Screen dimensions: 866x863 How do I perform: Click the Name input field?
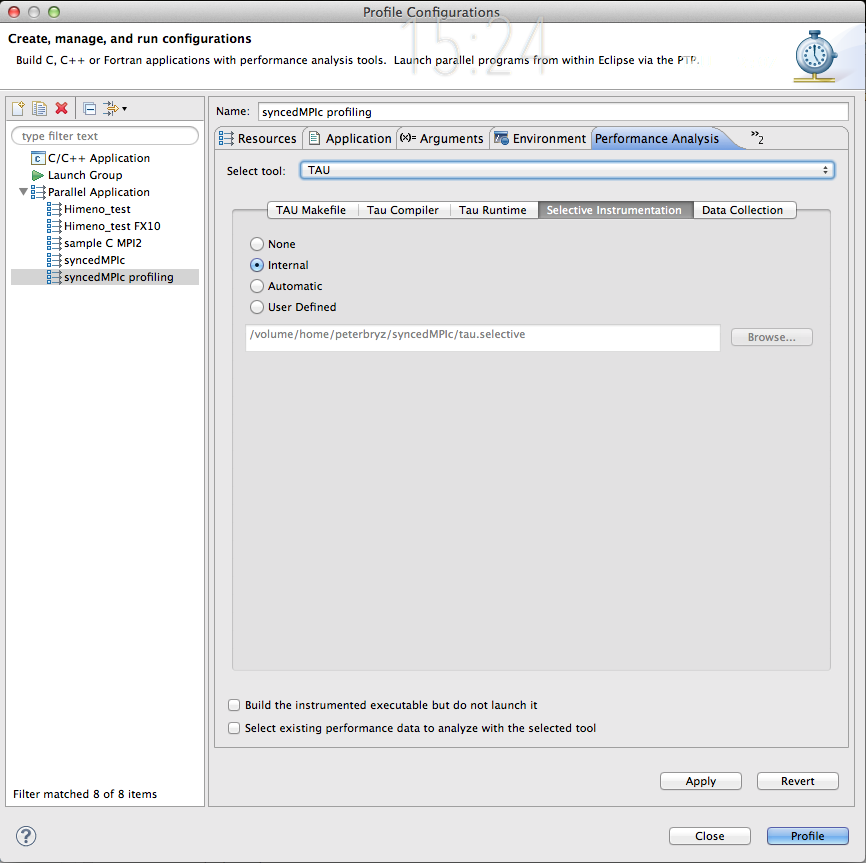(x=553, y=112)
